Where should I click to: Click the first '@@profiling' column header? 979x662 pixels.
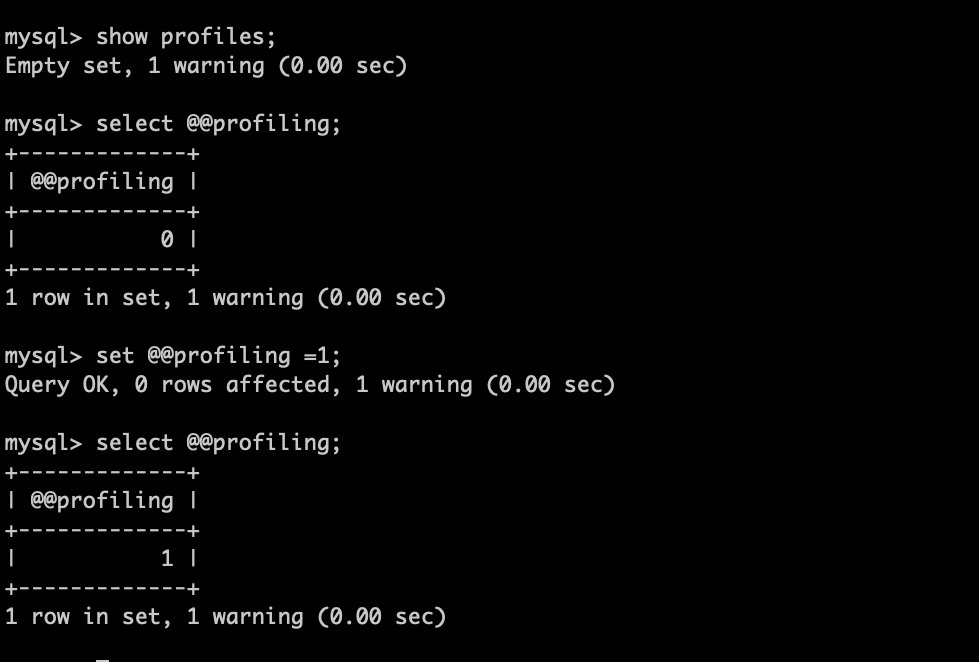(102, 182)
